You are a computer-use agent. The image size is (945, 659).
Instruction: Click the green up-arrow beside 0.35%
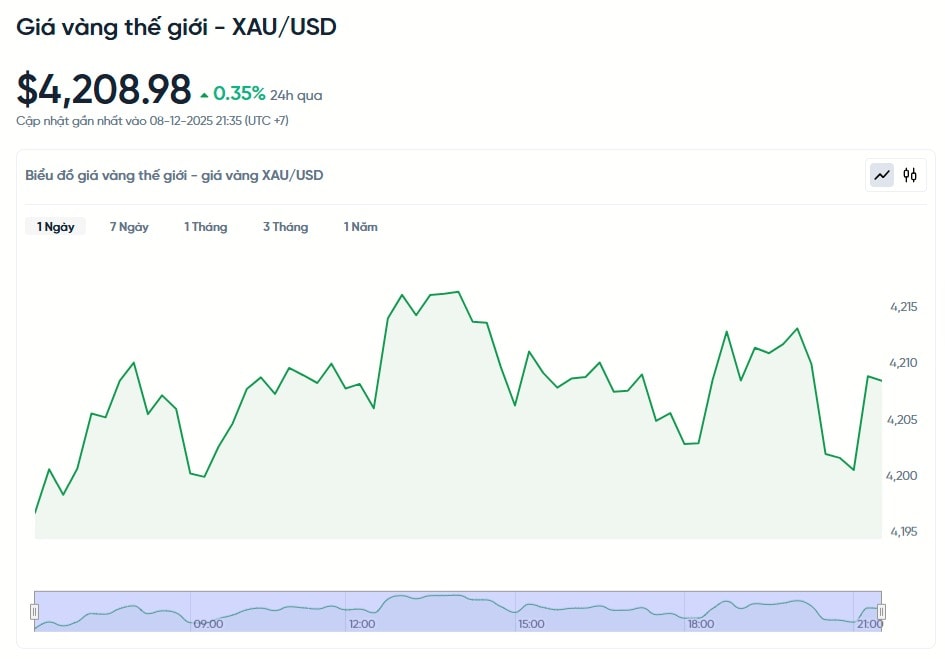click(204, 95)
